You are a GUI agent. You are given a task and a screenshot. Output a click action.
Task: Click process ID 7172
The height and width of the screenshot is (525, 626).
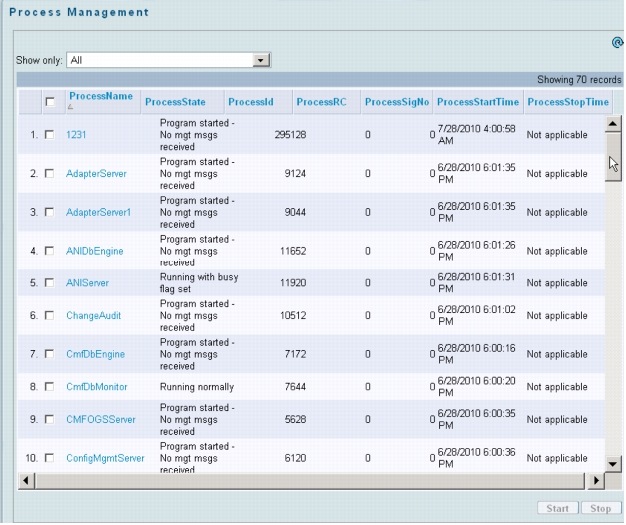point(295,354)
